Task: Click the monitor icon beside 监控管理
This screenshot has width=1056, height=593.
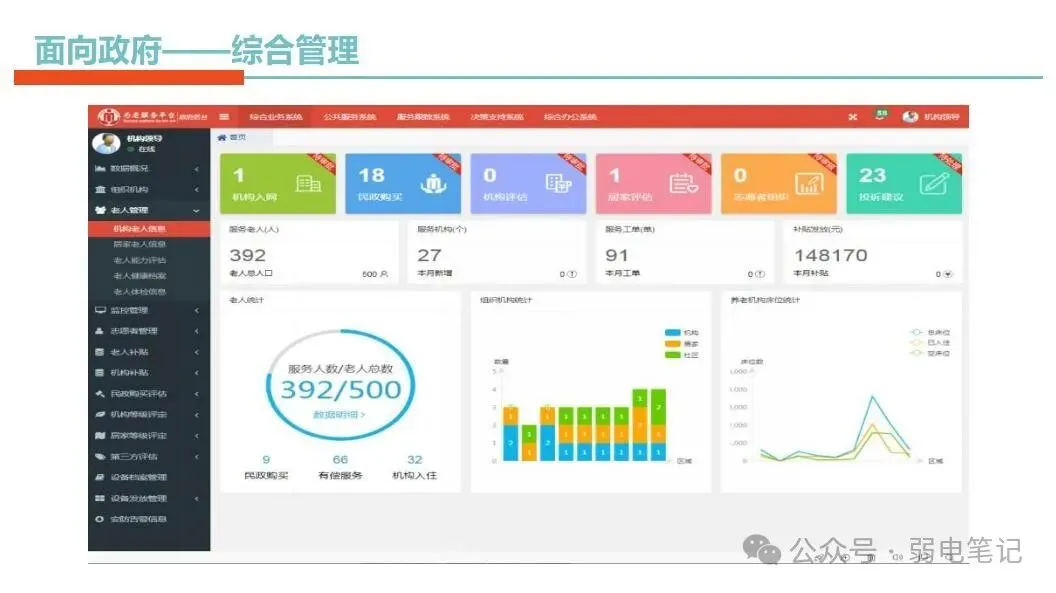Action: point(100,310)
